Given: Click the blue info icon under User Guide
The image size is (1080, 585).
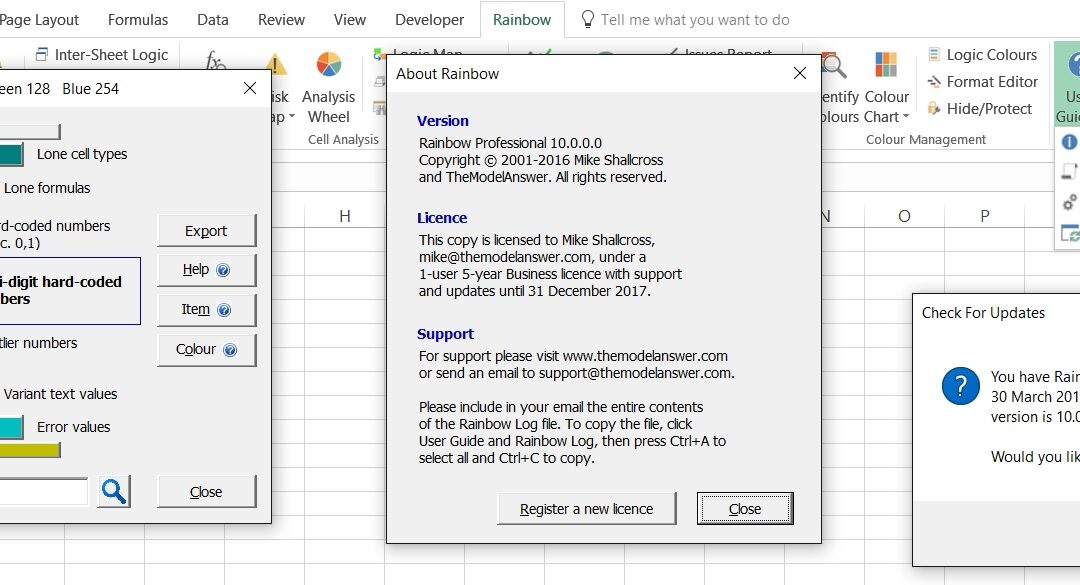Looking at the screenshot, I should click(x=1069, y=142).
